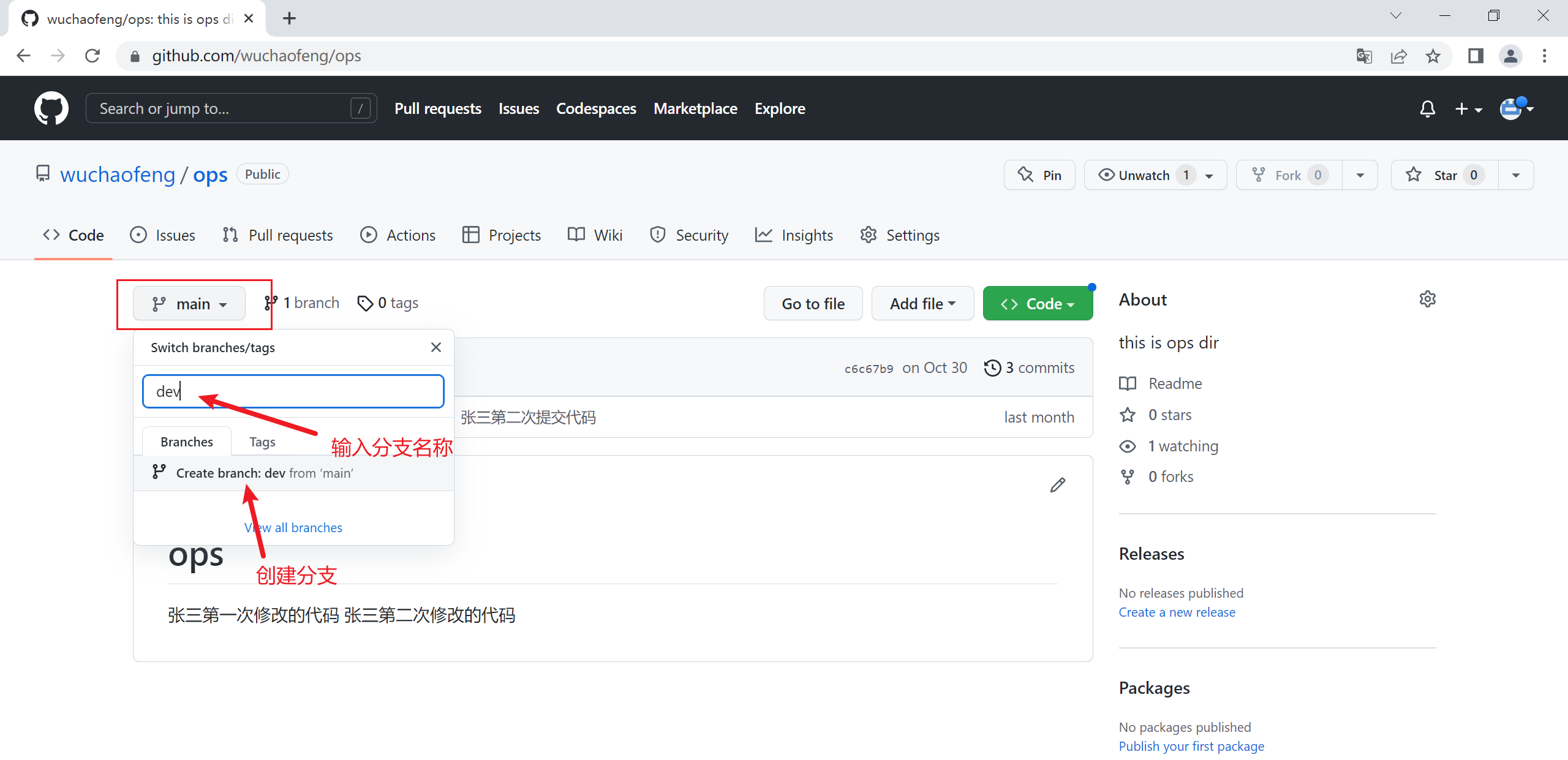Edit README with the pencil icon
This screenshot has height=760, width=1568.
tap(1058, 485)
